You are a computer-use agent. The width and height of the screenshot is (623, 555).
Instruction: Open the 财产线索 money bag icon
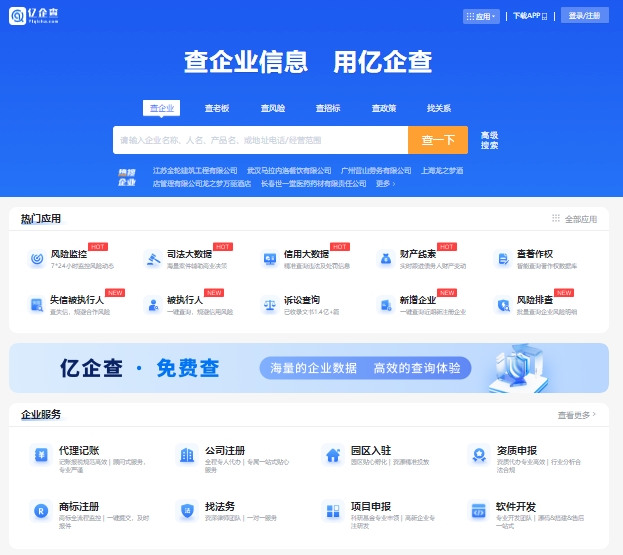[x=386, y=259]
